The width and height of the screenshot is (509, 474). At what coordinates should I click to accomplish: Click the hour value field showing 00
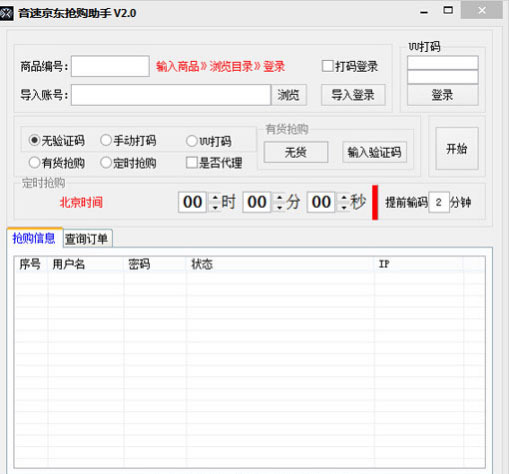[x=193, y=202]
